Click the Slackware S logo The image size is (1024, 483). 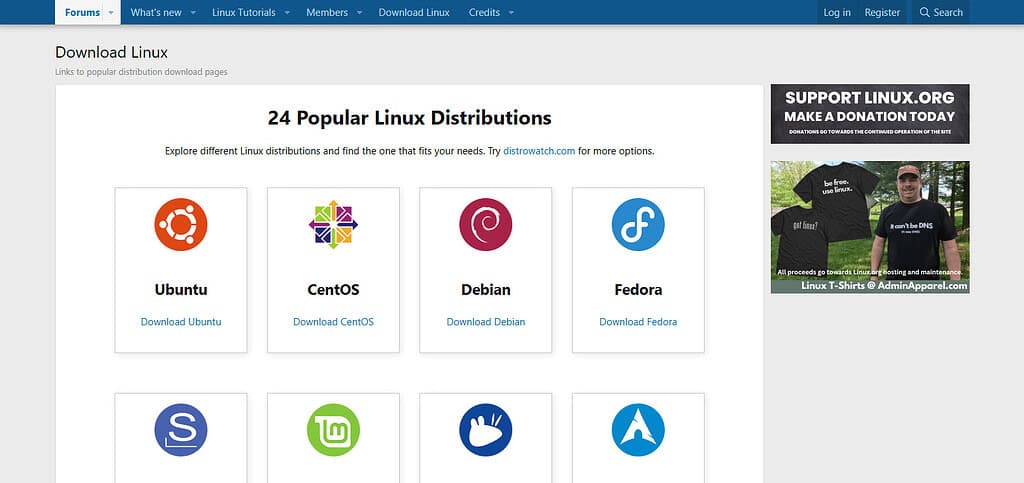pos(181,430)
